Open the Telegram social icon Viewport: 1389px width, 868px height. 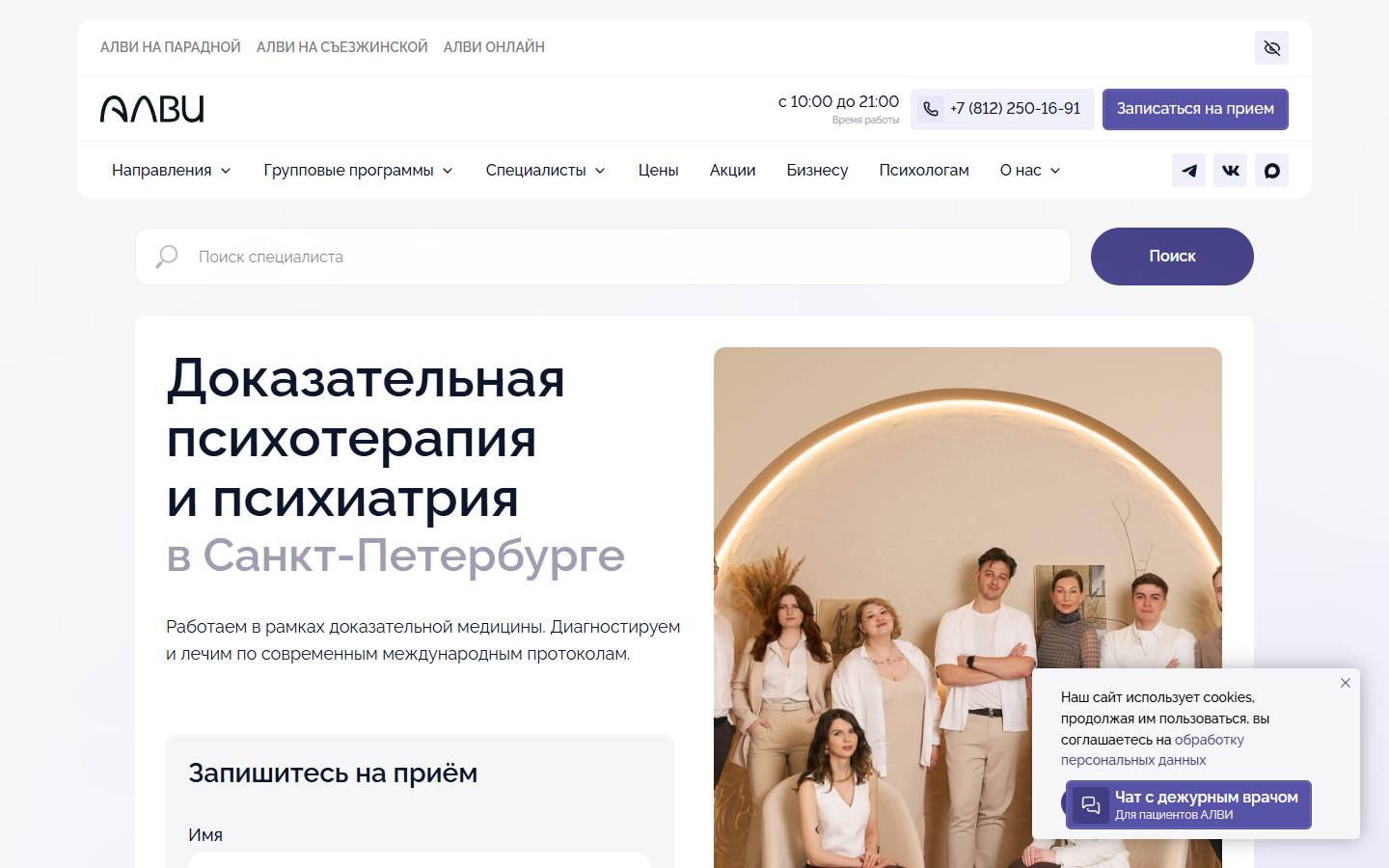click(1188, 171)
